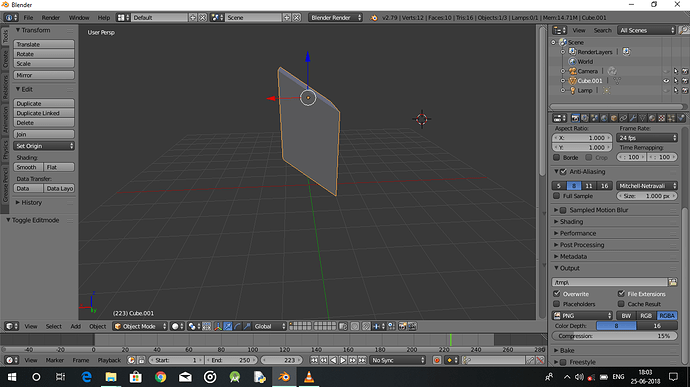Open the Render properties tab icon
Image resolution: width=690 pixels, height=387 pixels.
[x=575, y=118]
